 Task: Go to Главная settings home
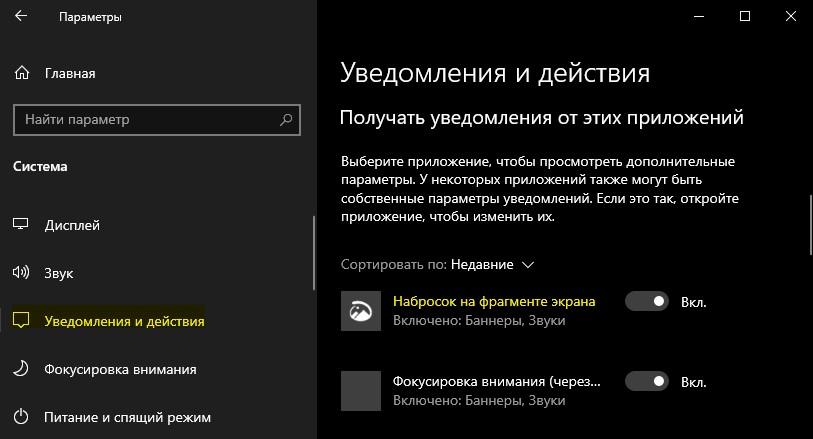point(70,74)
